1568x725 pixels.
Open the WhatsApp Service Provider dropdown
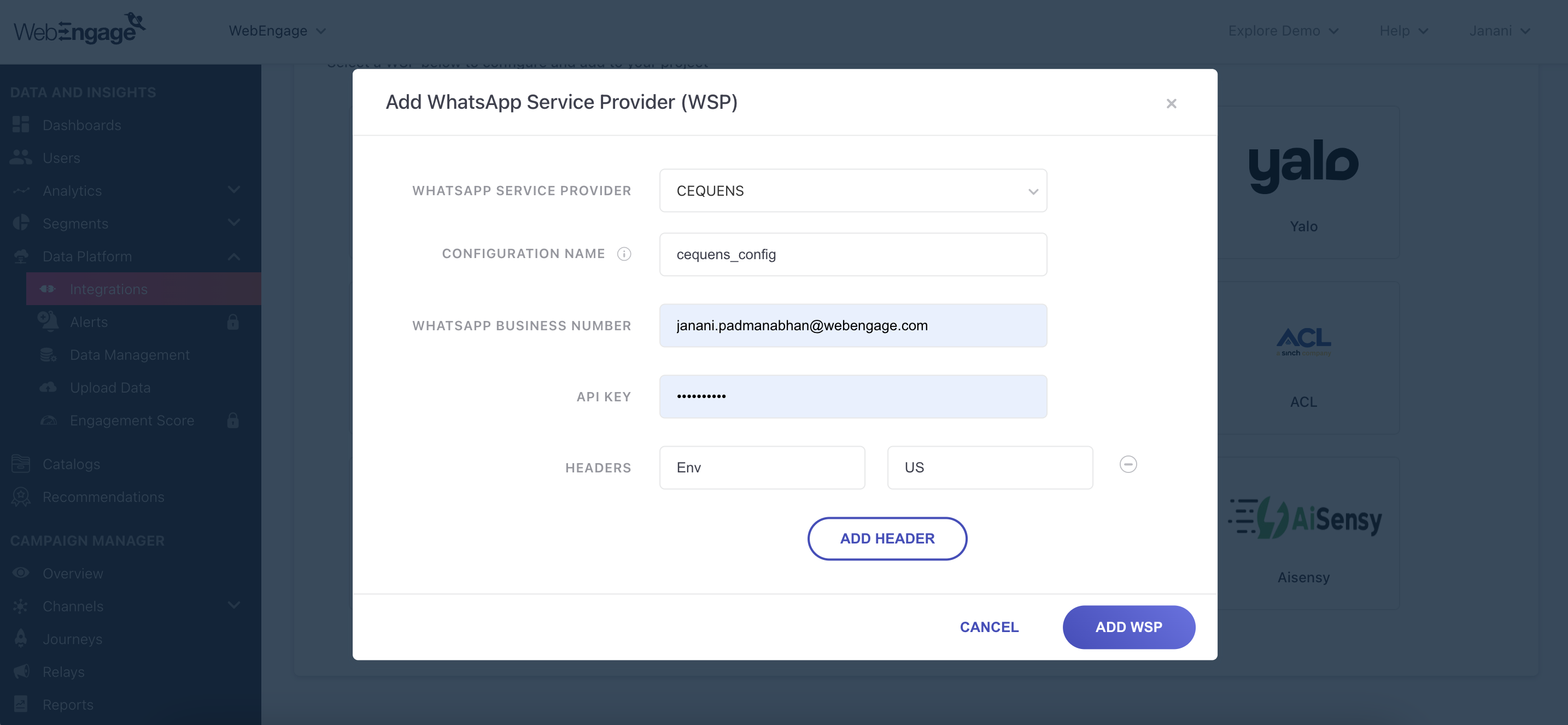(x=853, y=190)
